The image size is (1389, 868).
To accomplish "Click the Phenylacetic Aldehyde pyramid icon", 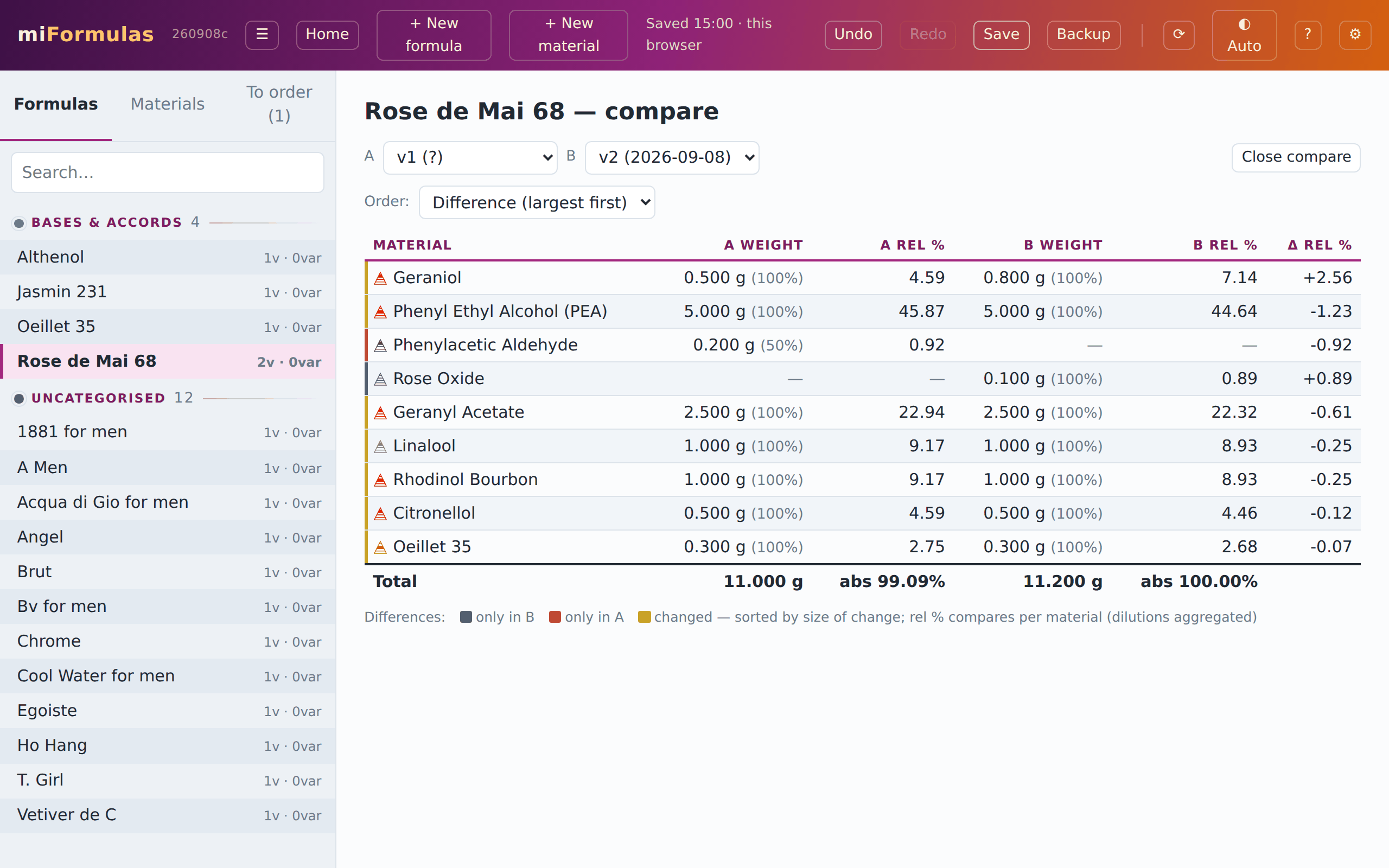I will point(380,346).
